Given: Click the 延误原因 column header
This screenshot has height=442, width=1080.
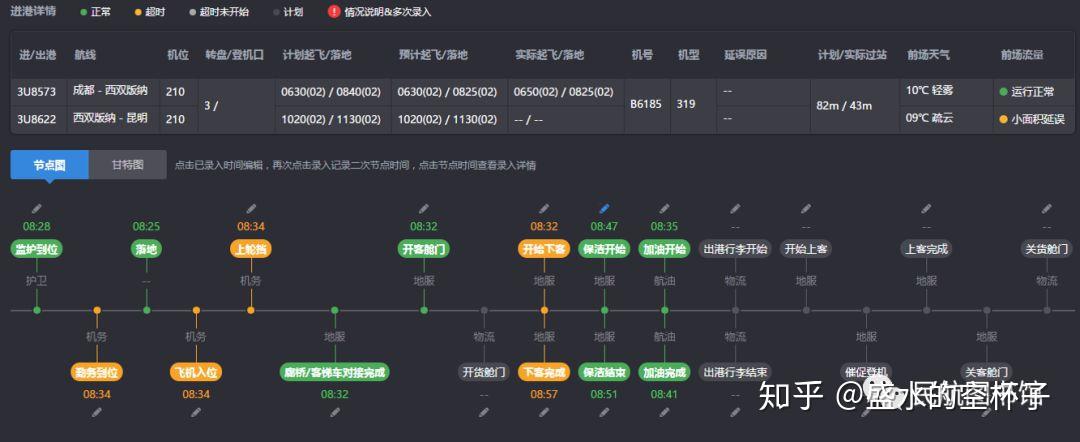Looking at the screenshot, I should 745,55.
